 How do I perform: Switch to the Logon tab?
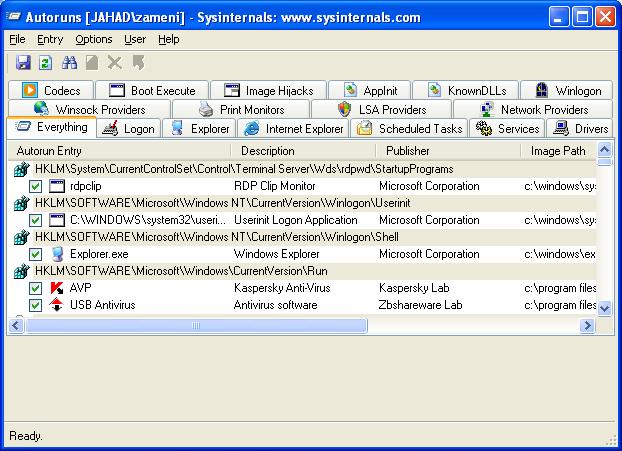pyautogui.click(x=129, y=129)
